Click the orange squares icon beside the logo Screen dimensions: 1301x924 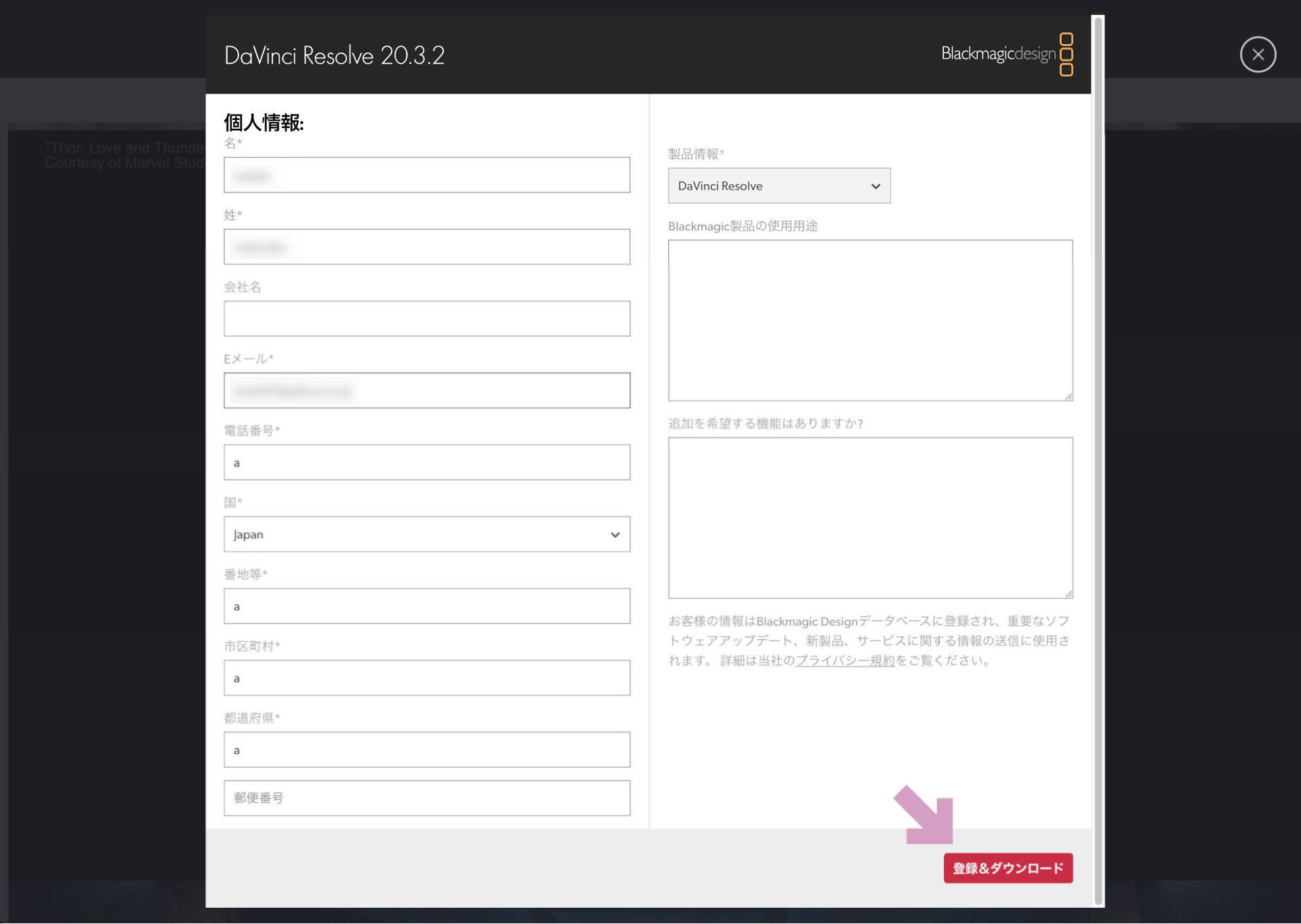point(1068,54)
